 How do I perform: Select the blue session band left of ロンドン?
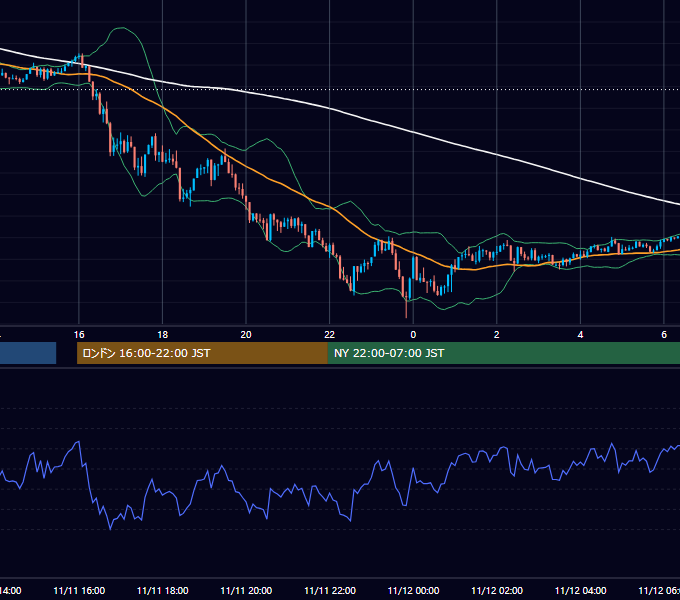(x=28, y=353)
